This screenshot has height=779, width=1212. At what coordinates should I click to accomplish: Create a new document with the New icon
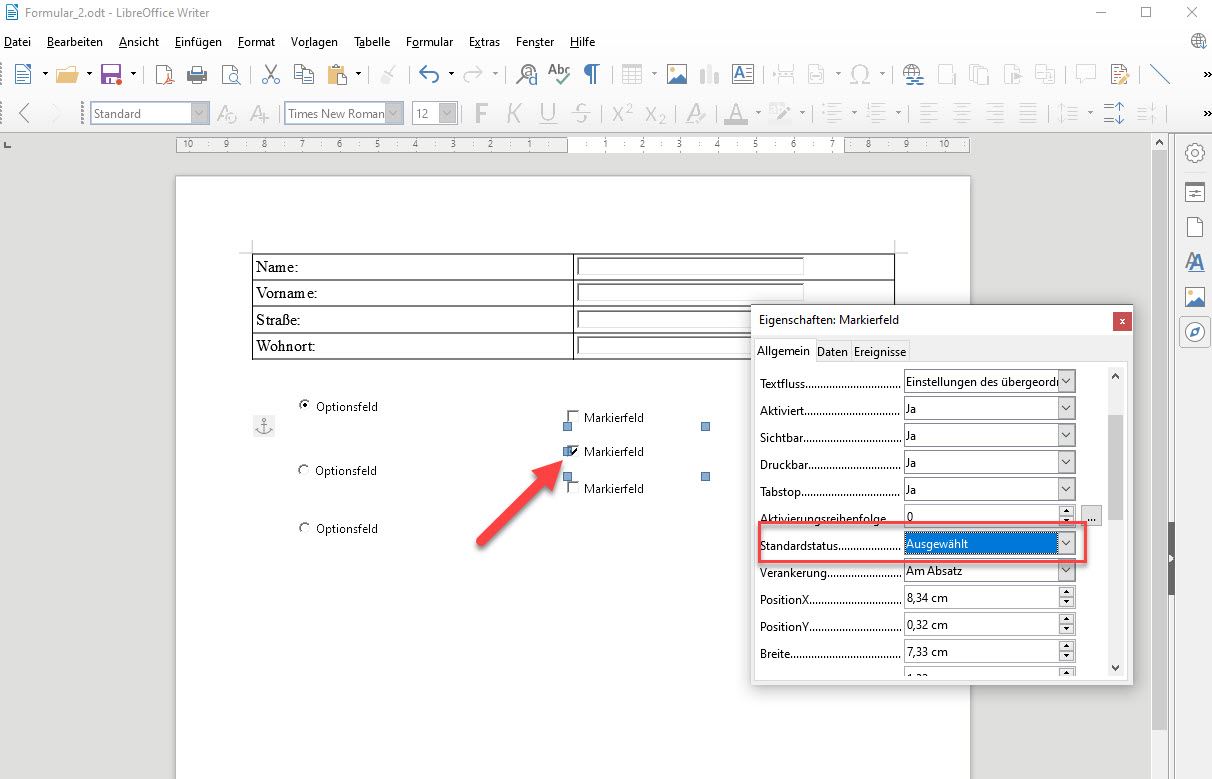(x=22, y=74)
